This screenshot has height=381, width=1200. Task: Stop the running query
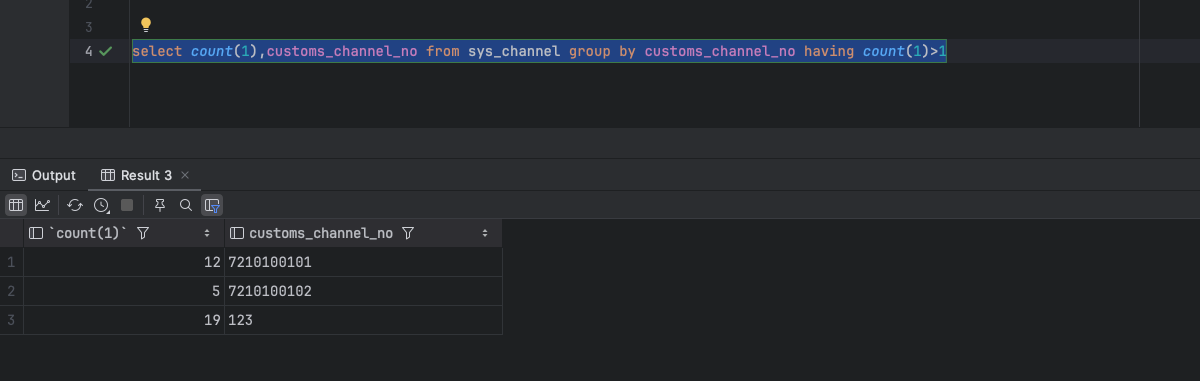[x=127, y=205]
